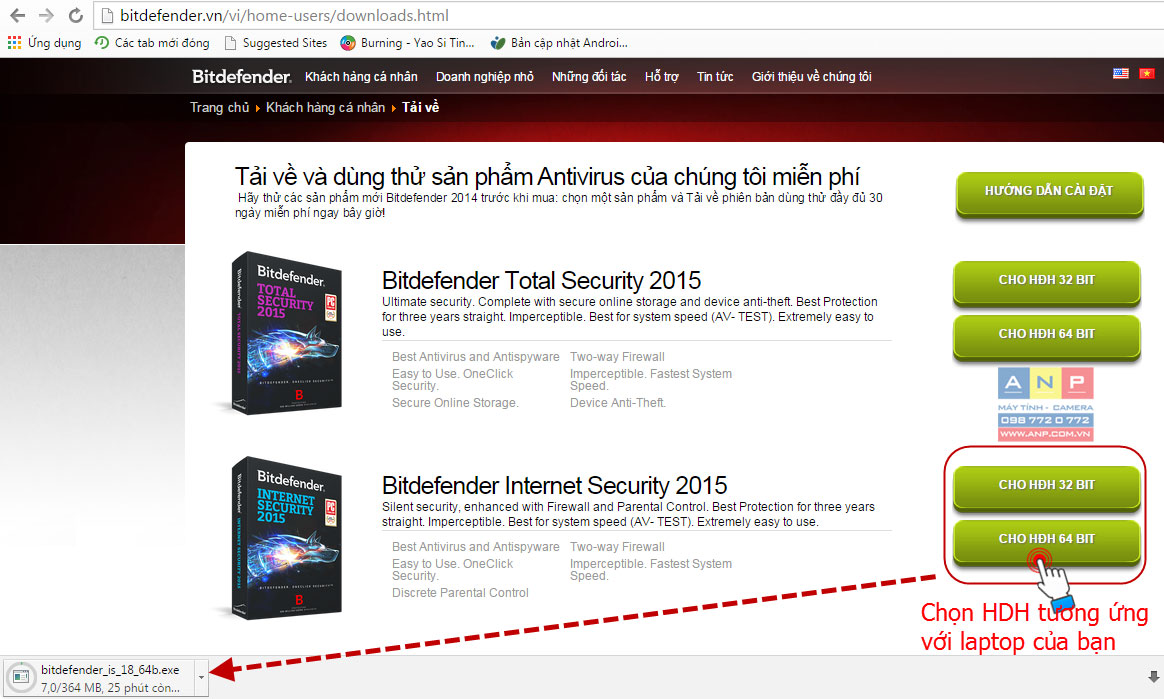Open the Hỗ trợ menu item
The image size is (1164, 699).
(x=661, y=76)
